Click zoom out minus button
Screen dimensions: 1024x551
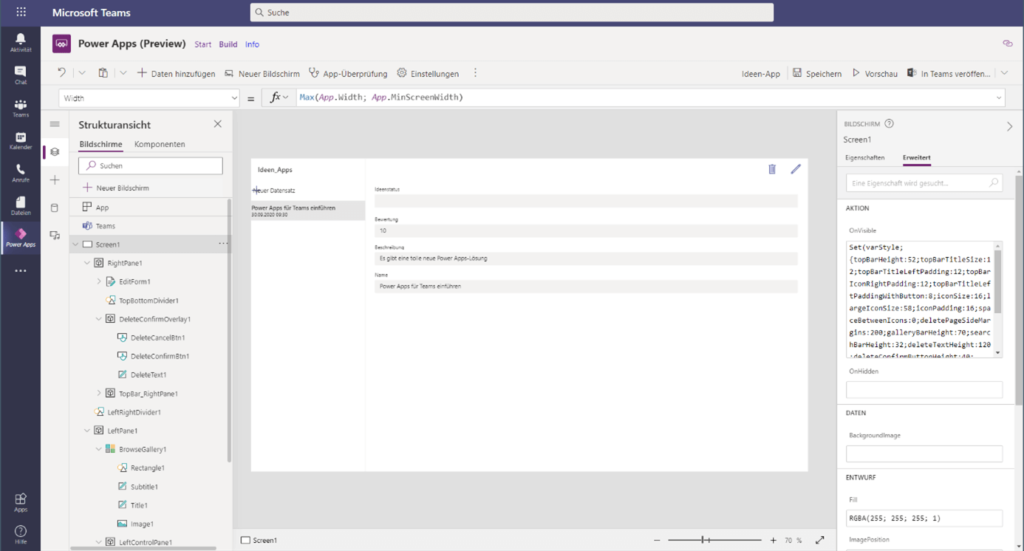(657, 541)
